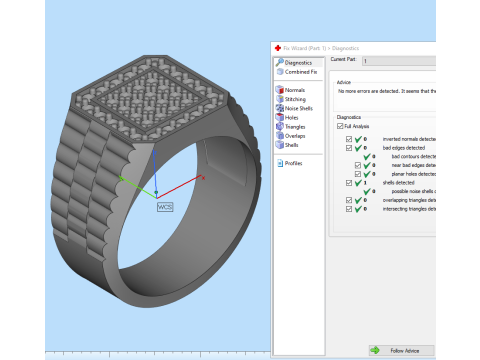Click the "inverted normals detected" text
The image size is (480, 360).
[409, 139]
